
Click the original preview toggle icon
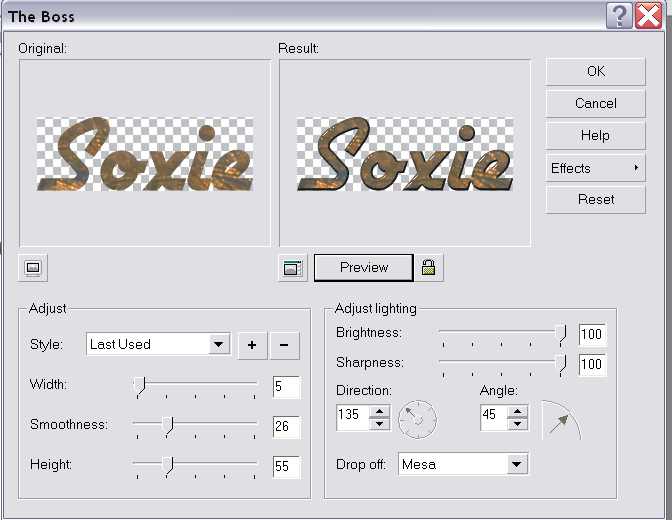click(x=33, y=268)
